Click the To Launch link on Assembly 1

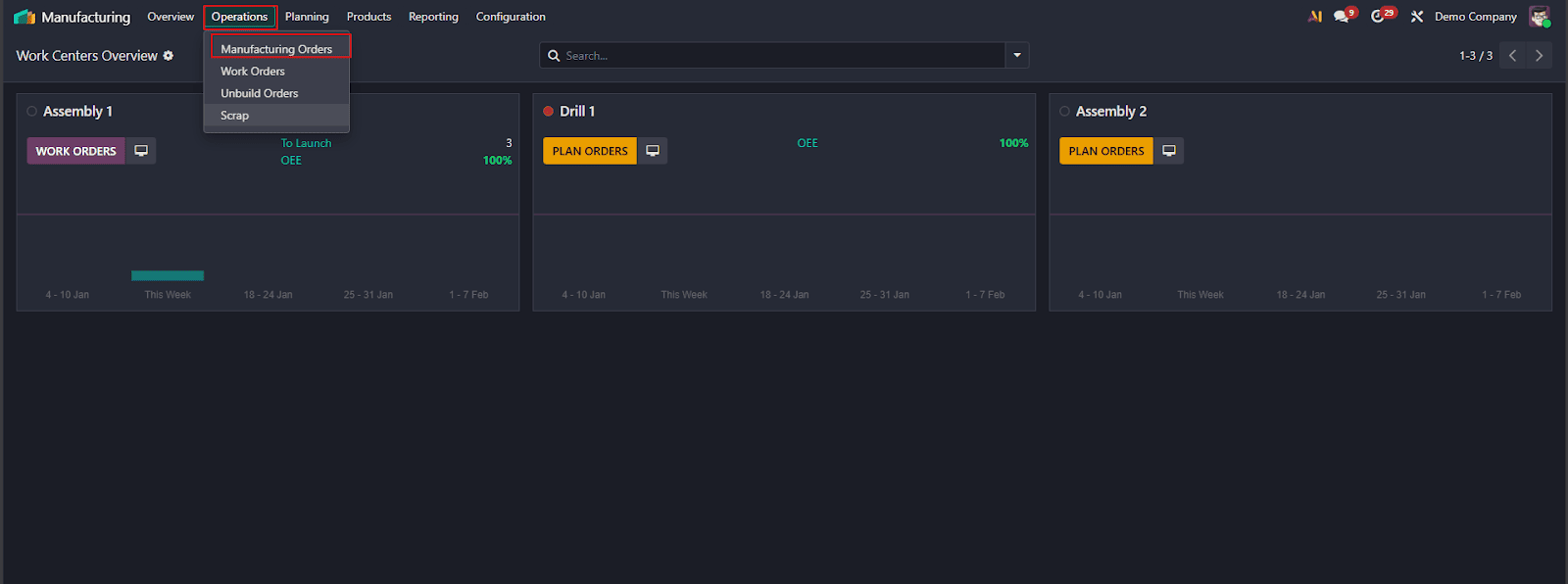pos(306,143)
